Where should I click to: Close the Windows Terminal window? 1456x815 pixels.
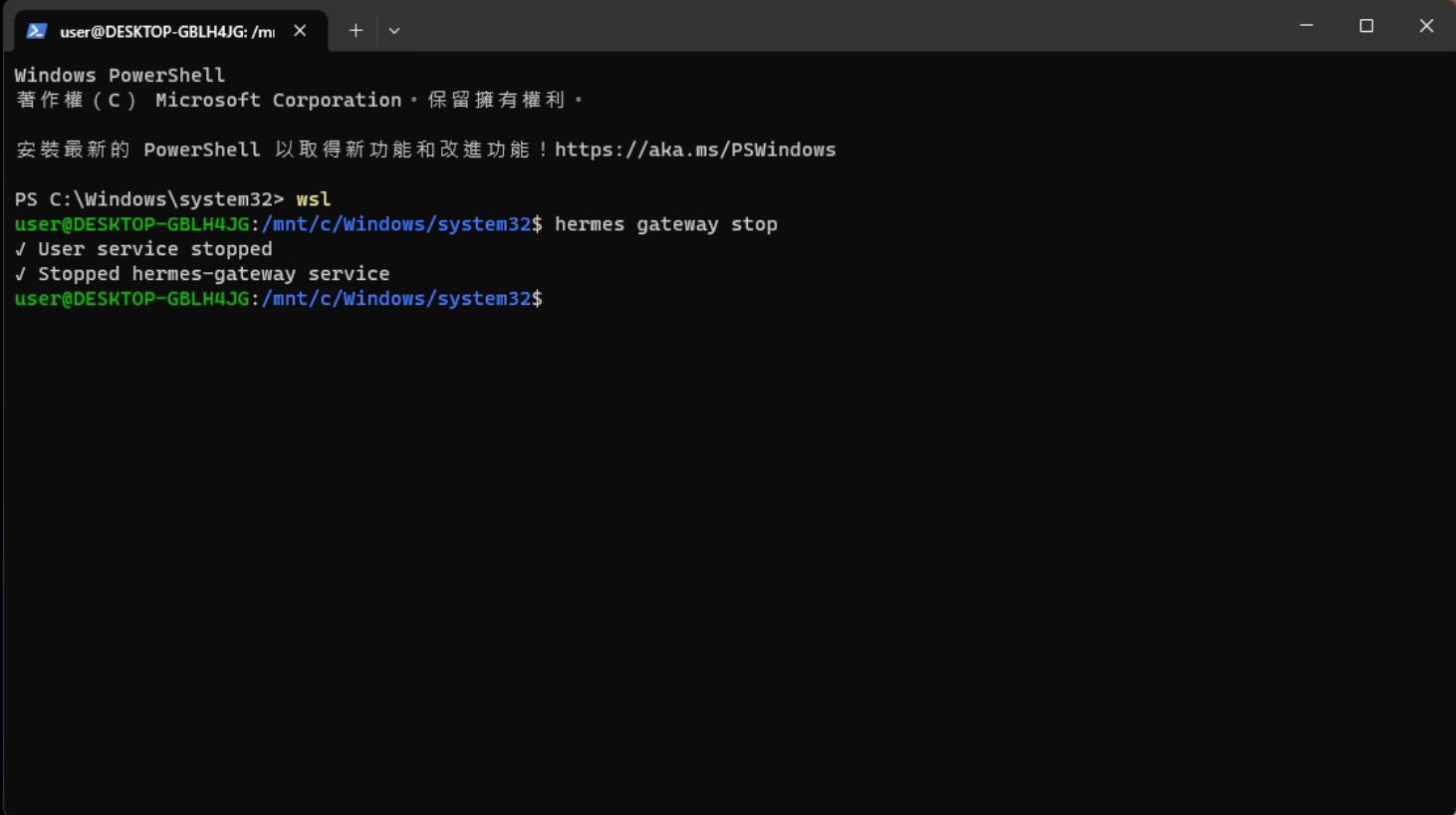pos(1426,26)
